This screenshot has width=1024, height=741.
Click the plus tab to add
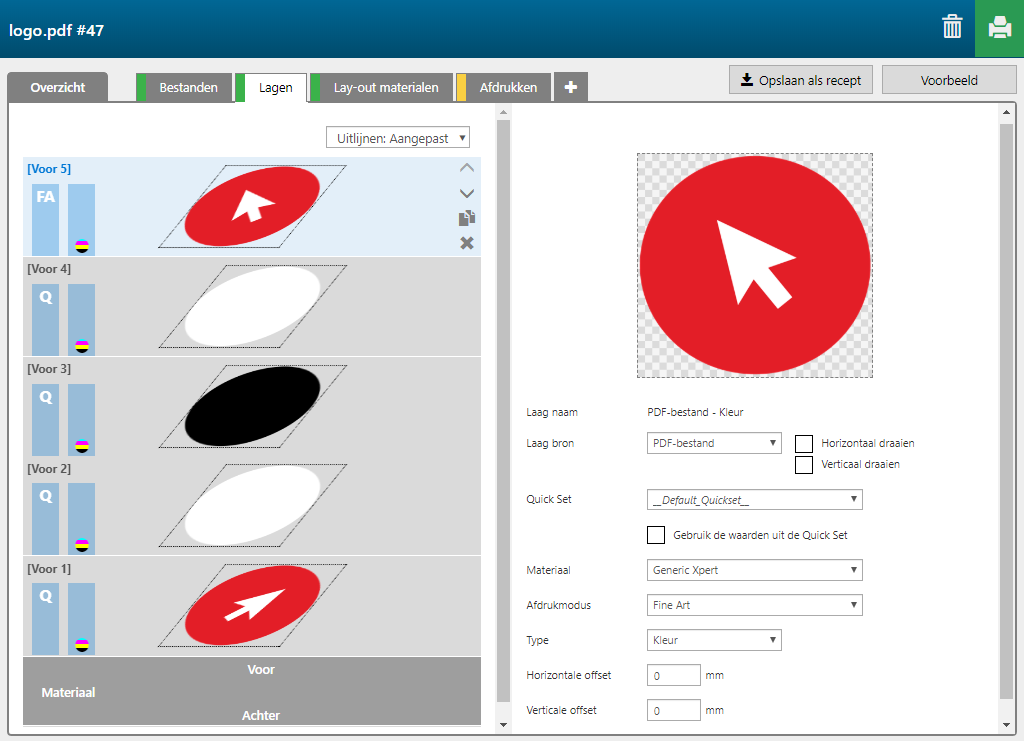click(x=570, y=88)
